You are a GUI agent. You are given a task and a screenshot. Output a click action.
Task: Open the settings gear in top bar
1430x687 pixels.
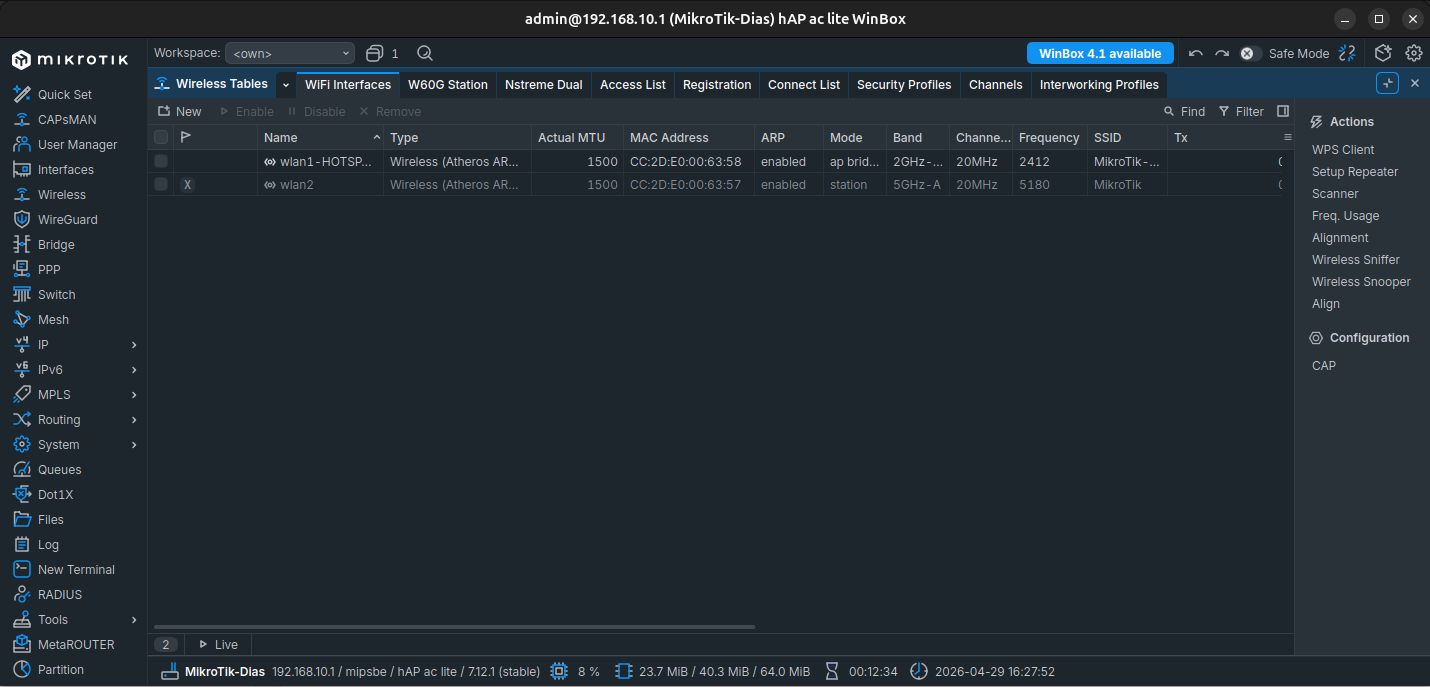1414,53
